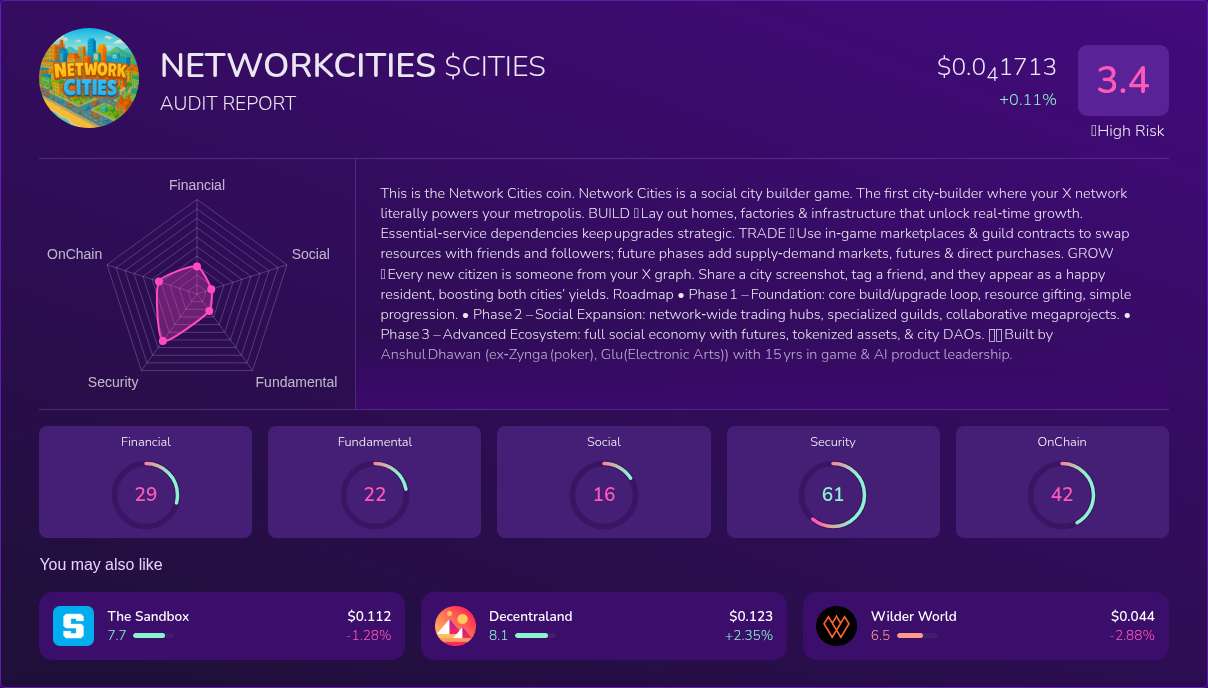Switch to the Audit Report tab
1208x688 pixels.
[228, 103]
